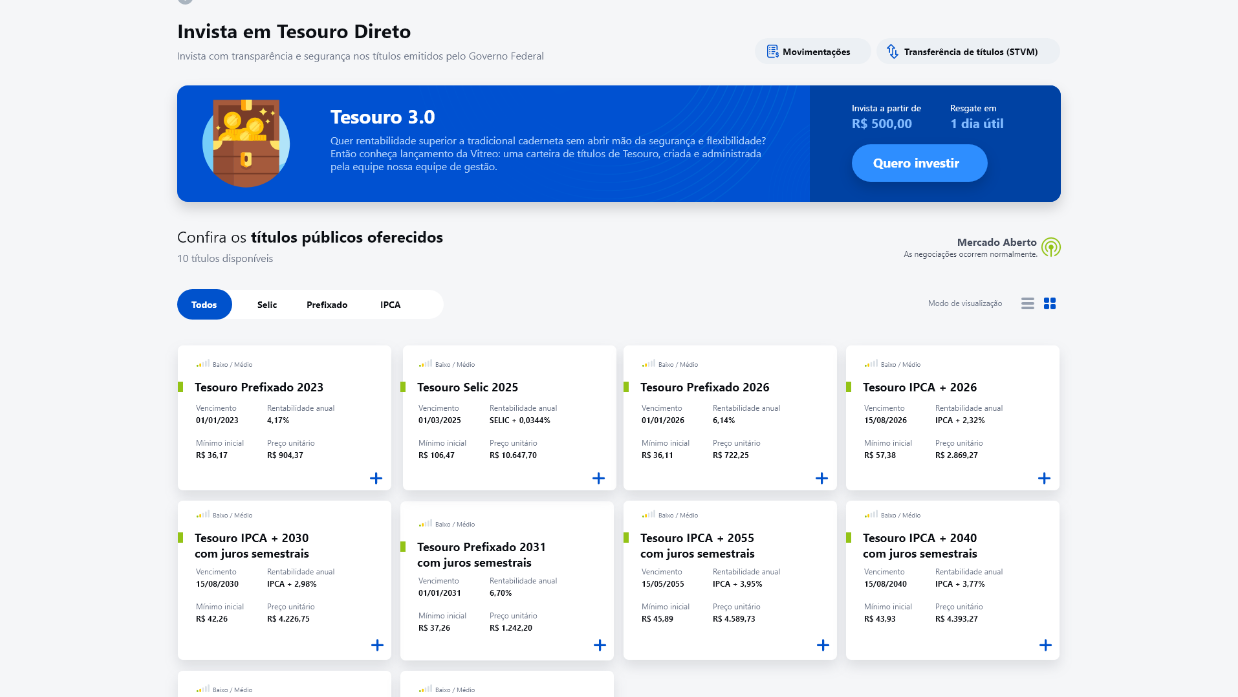
Task: Expand Tesouro IPCA + 2055 plus icon
Action: [x=823, y=645]
